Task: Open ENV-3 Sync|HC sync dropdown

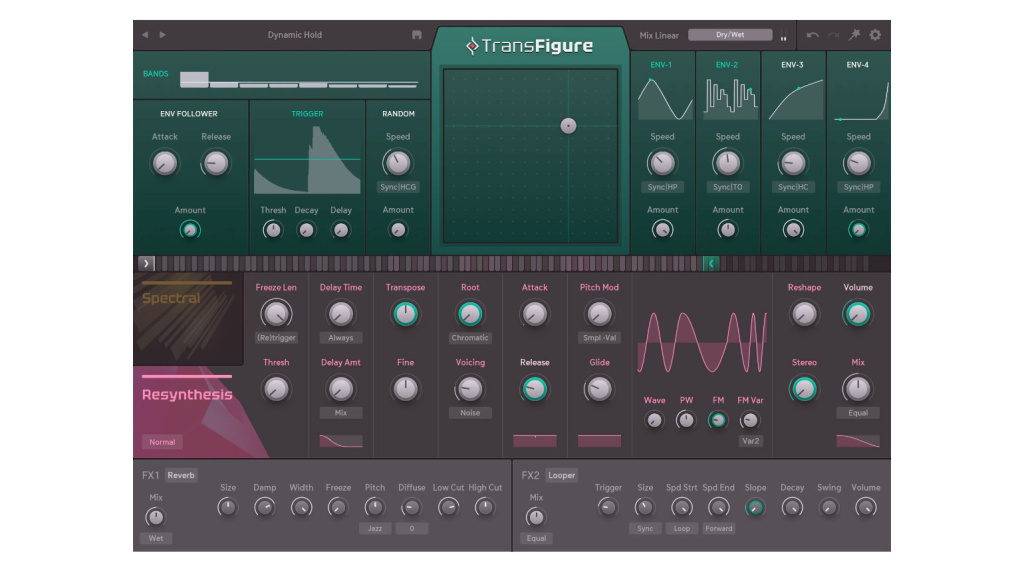Action: click(793, 187)
